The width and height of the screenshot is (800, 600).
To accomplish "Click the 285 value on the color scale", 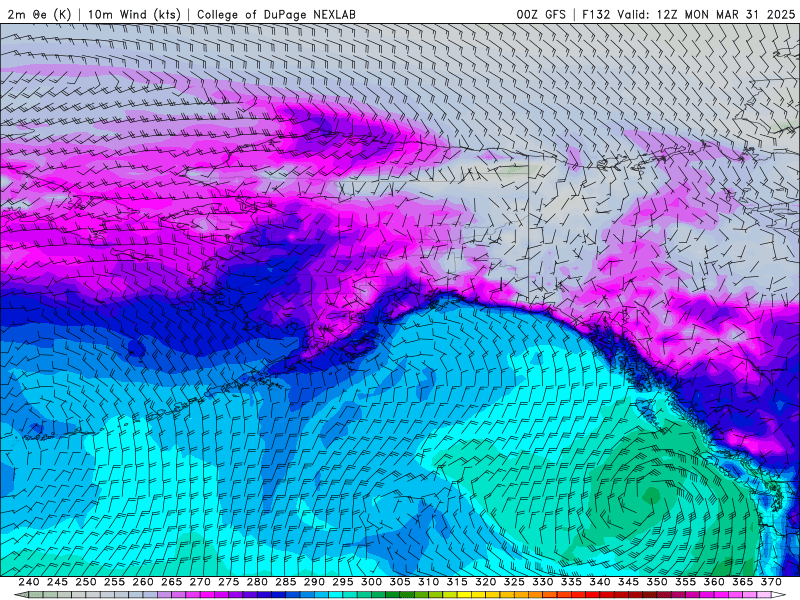I will pos(286,582).
